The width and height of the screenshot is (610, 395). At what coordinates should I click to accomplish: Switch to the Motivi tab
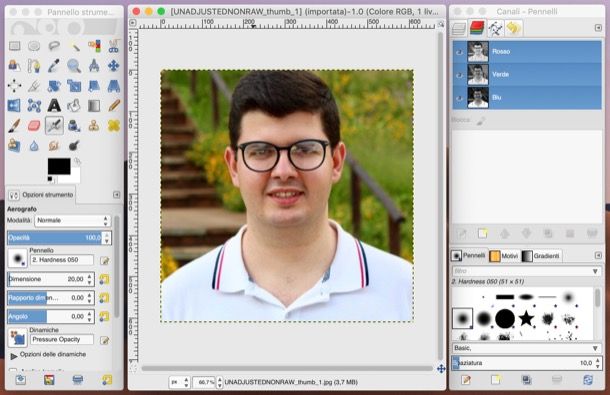click(x=504, y=256)
